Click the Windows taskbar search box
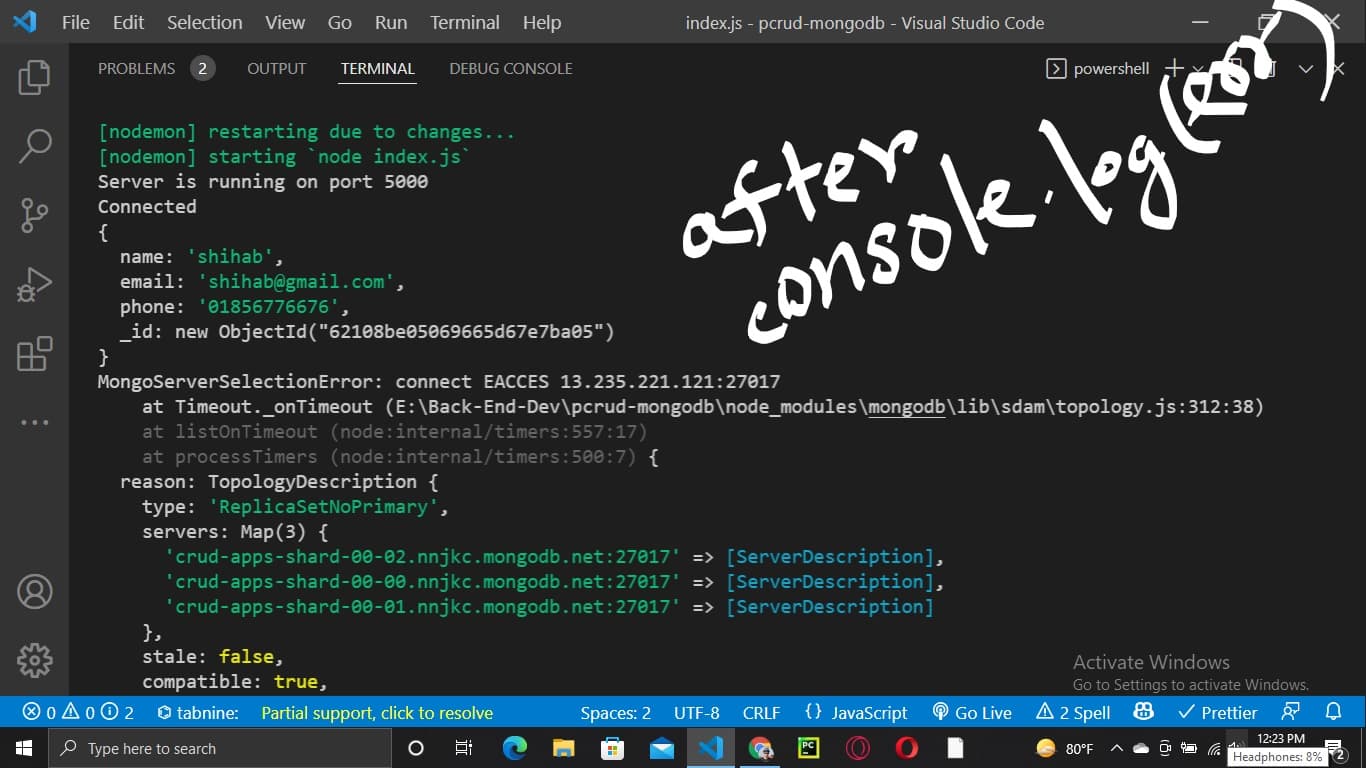1366x768 pixels. (220, 748)
